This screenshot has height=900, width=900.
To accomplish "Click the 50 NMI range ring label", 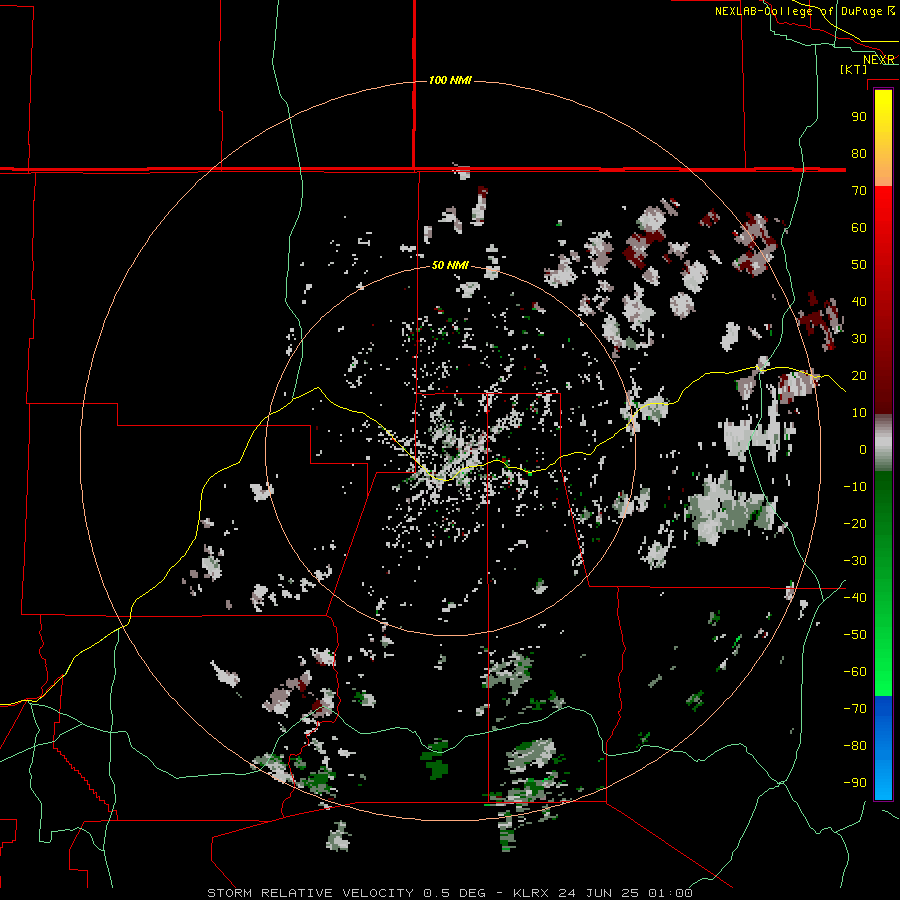I will click(450, 265).
